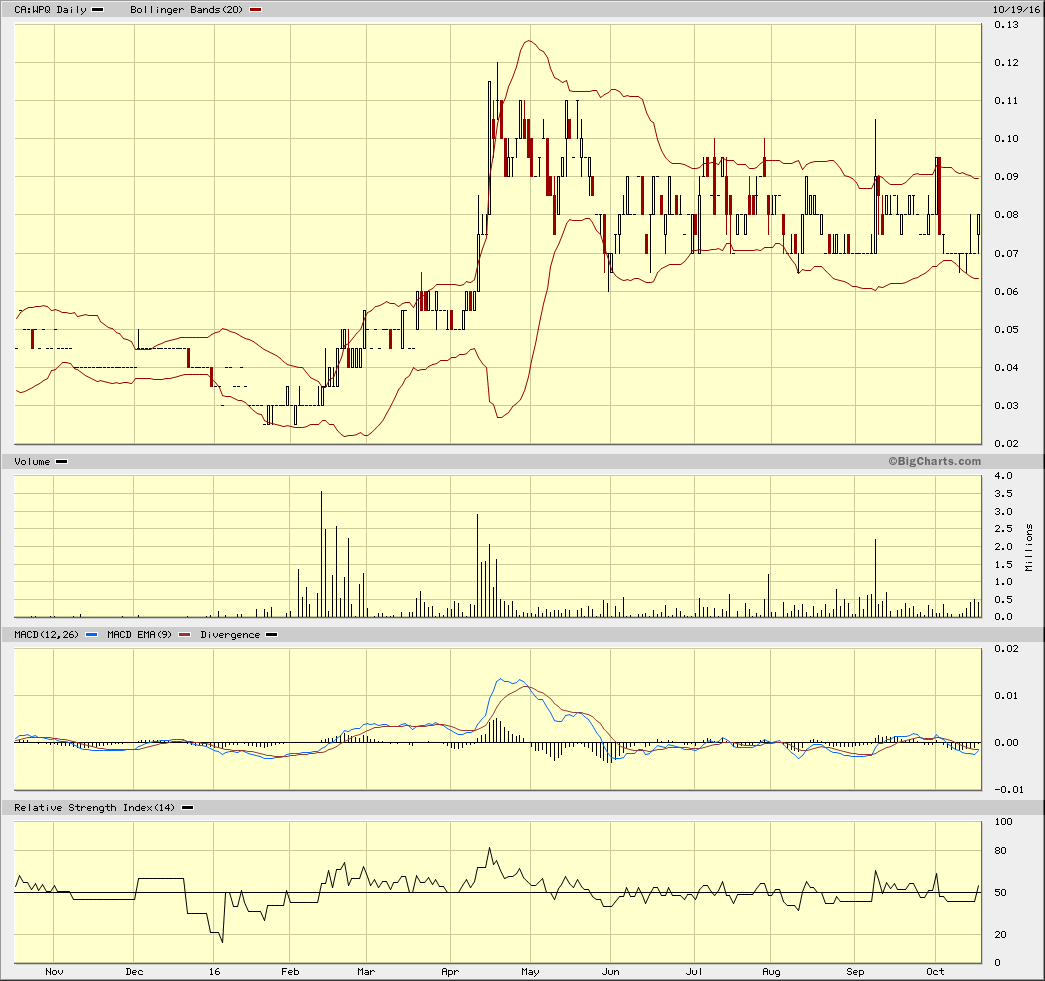1045x981 pixels.
Task: Click the 3.5 volume axis label
Action: pos(1004,493)
